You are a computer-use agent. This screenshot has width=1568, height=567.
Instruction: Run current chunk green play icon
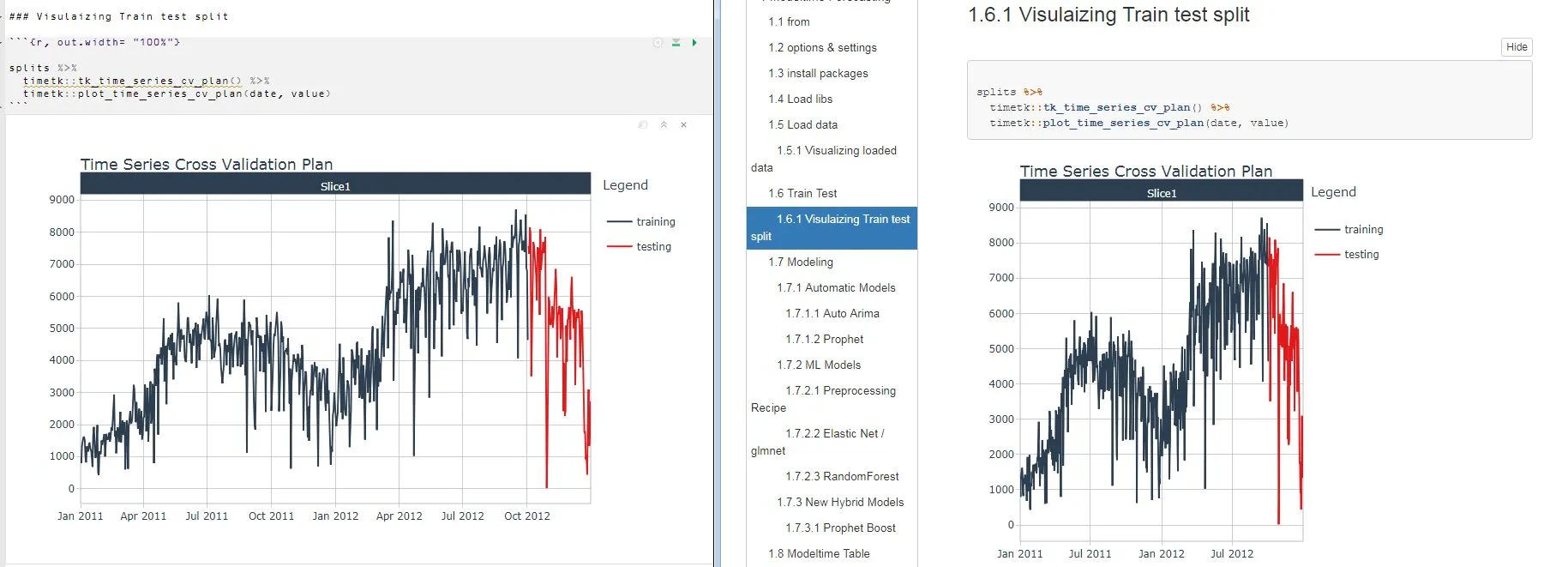point(694,42)
